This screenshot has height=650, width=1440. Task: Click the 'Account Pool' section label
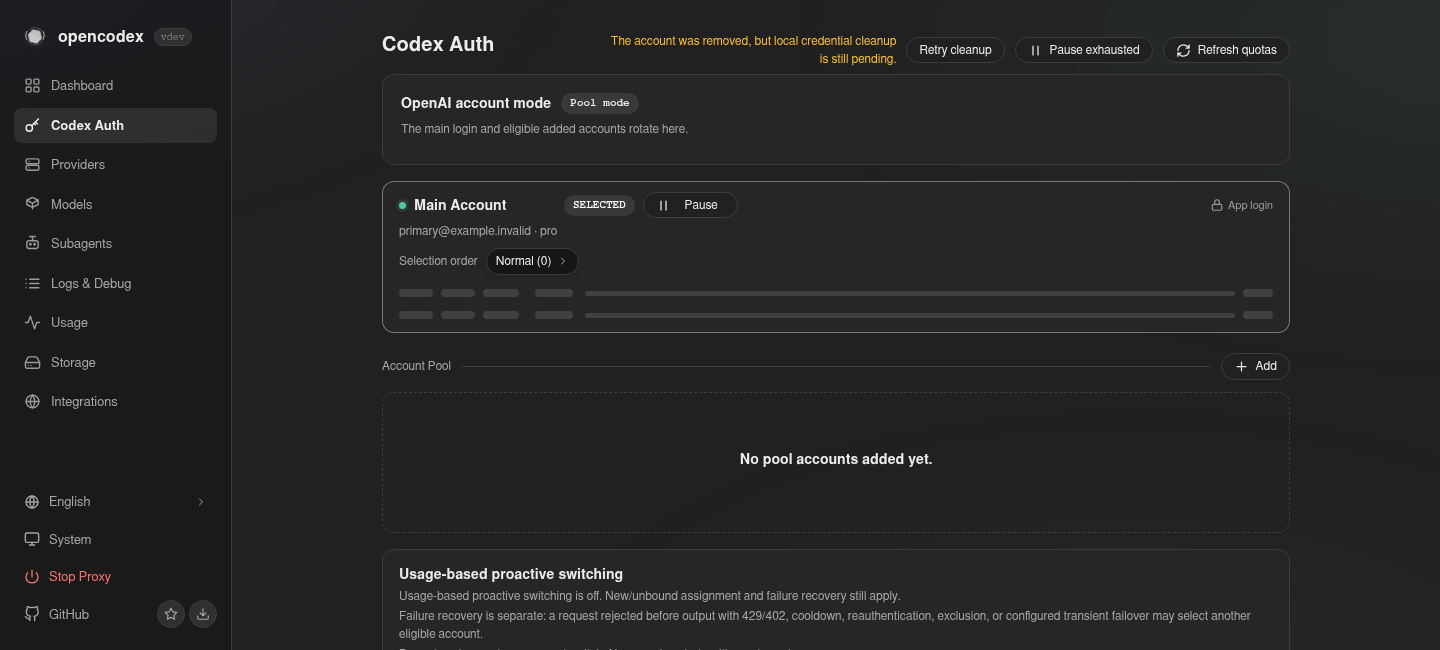tap(416, 366)
